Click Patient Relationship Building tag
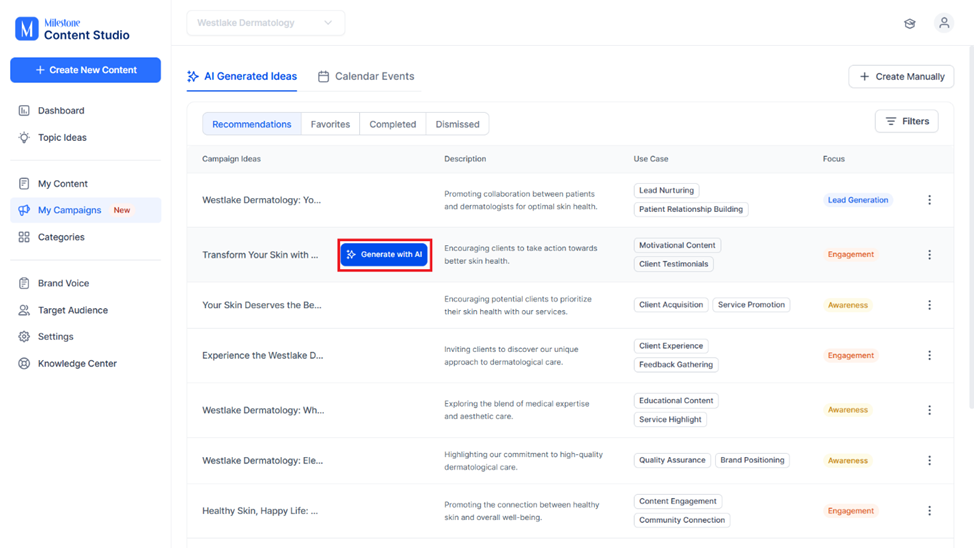974x548 pixels. click(691, 209)
